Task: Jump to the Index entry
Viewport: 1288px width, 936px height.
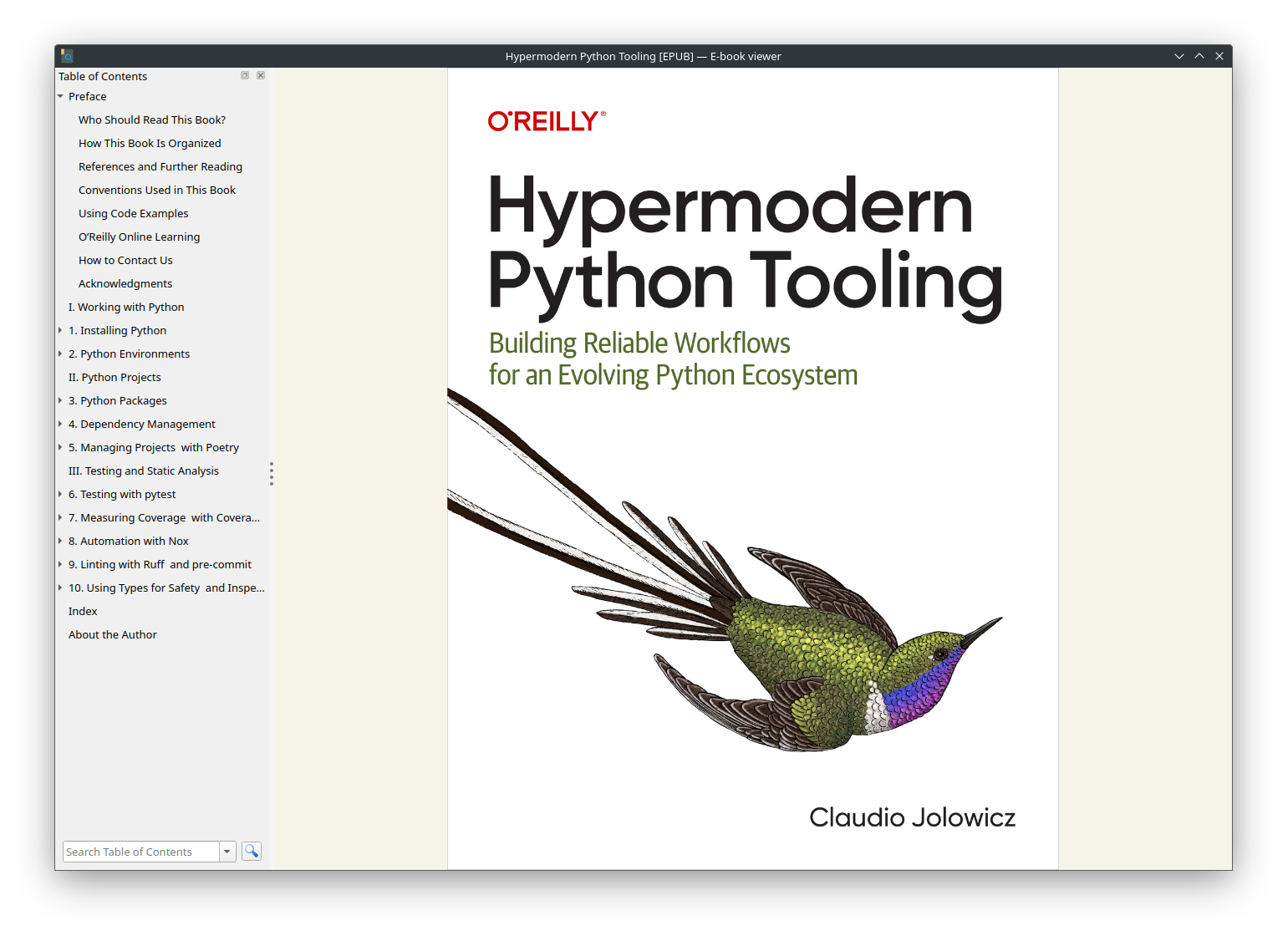Action: (83, 612)
